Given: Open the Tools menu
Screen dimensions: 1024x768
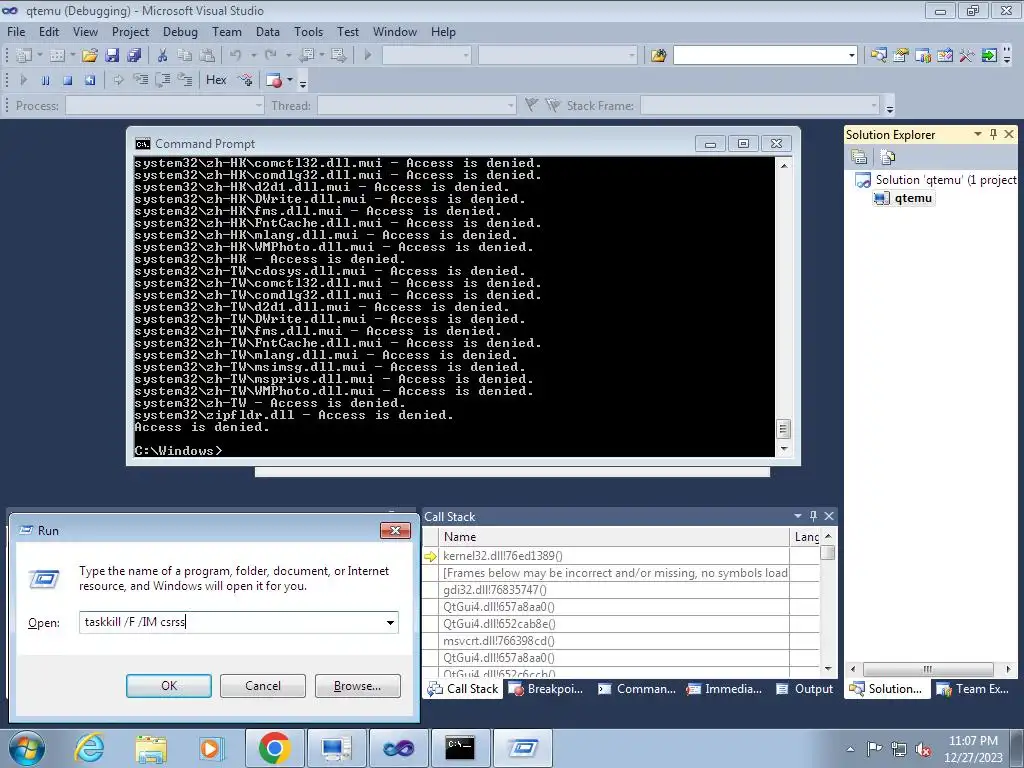Looking at the screenshot, I should tap(308, 32).
